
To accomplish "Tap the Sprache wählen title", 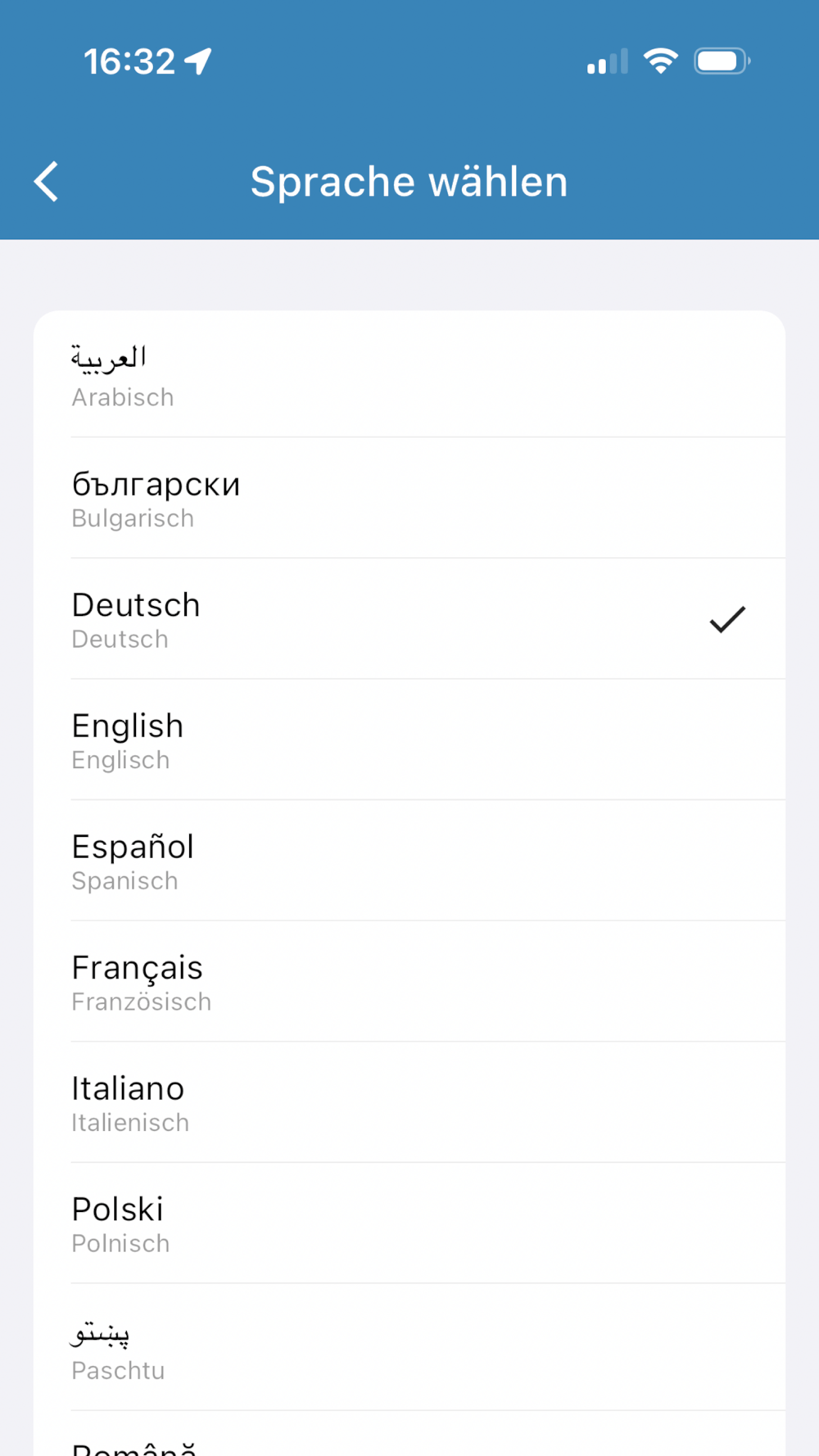I will point(409,181).
